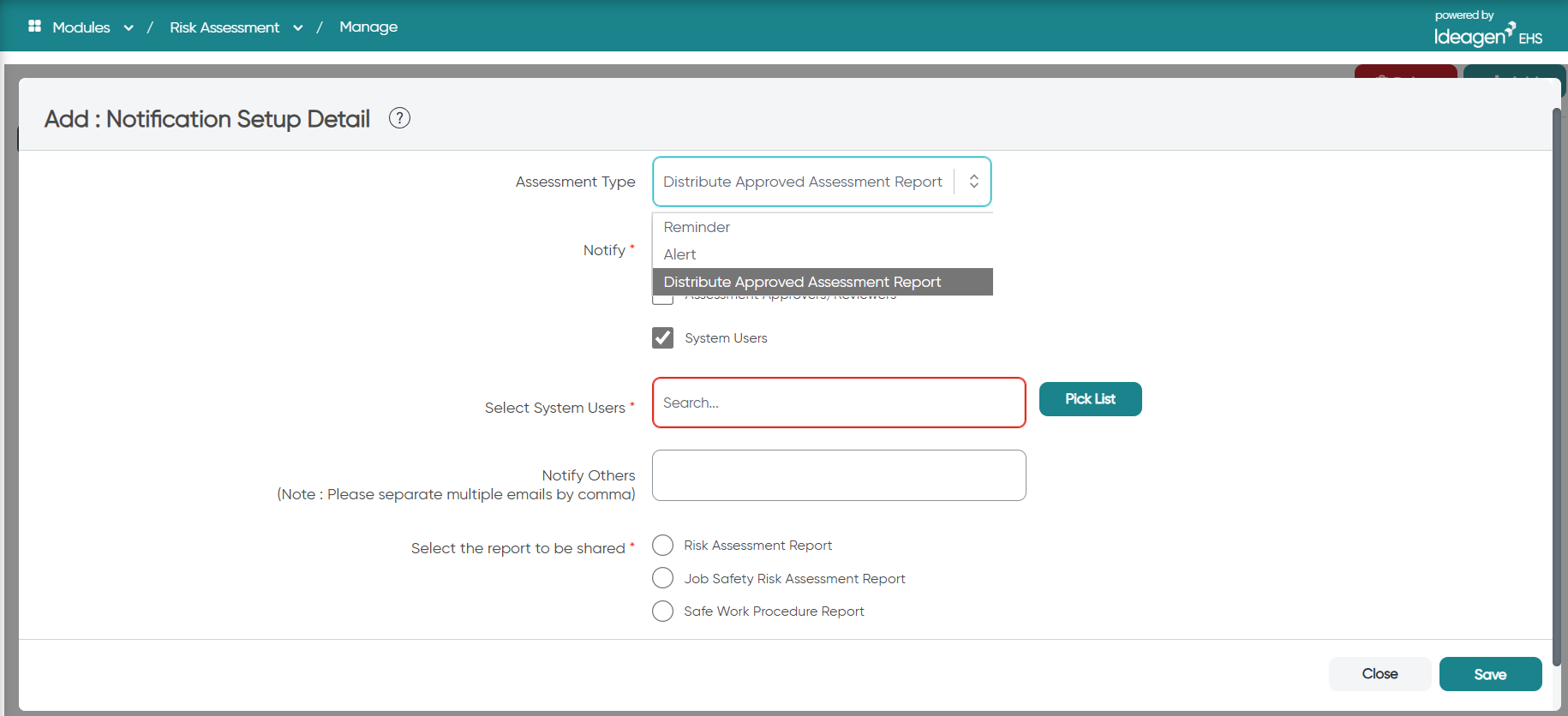
Task: Click the help question mark icon
Action: coord(399,118)
